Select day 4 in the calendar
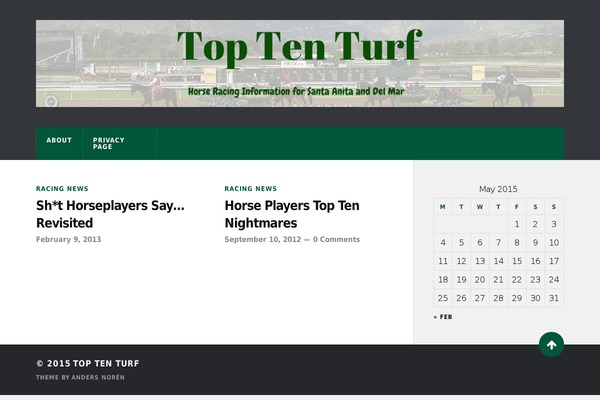This screenshot has height=400, width=600. pos(443,243)
